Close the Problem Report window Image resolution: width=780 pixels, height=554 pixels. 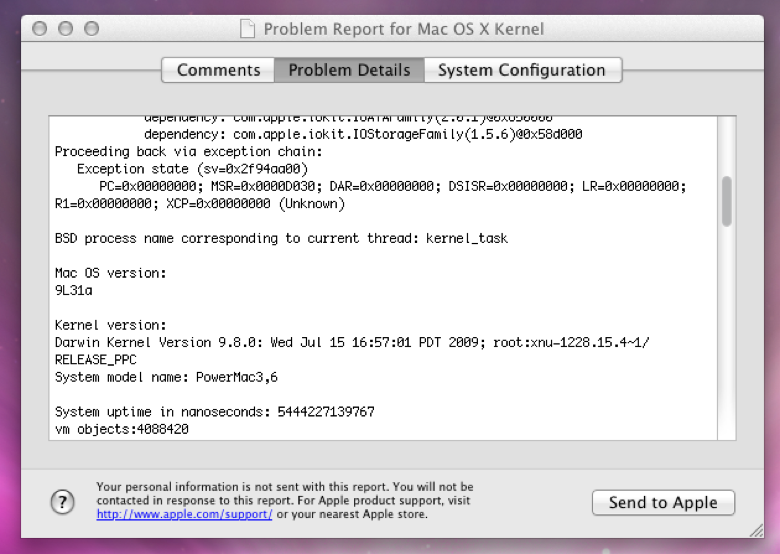40,29
